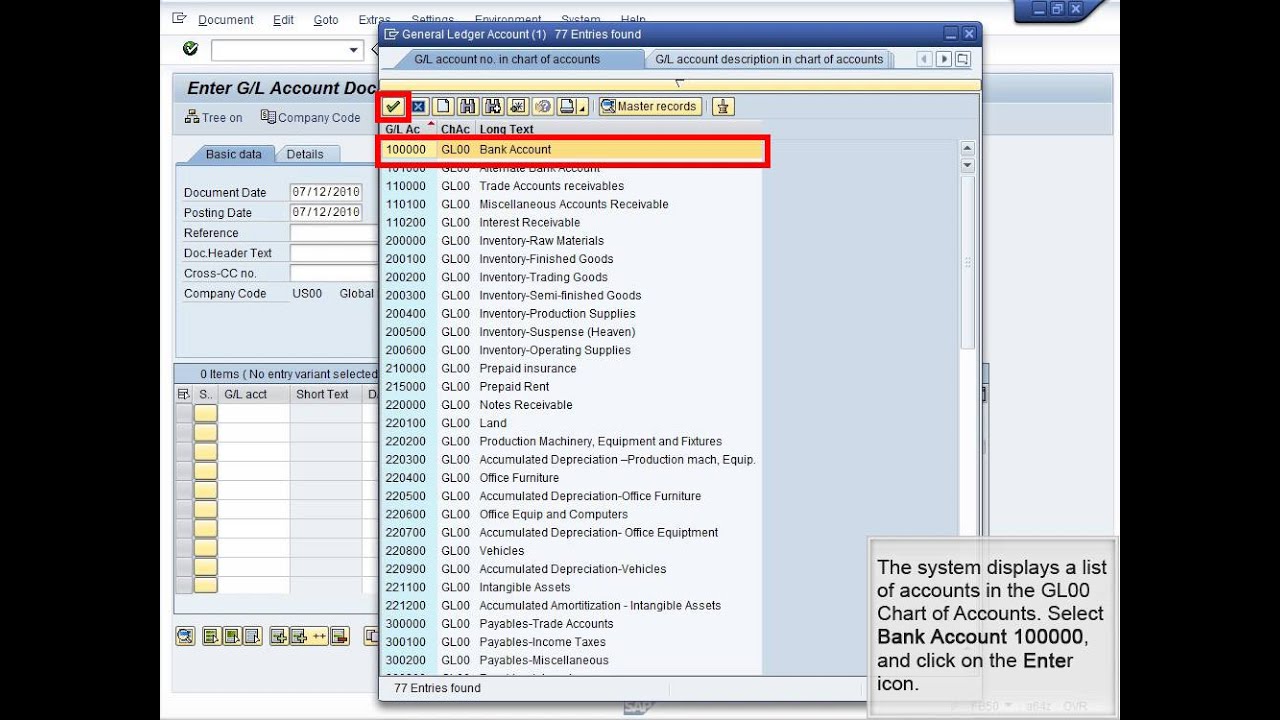1280x720 pixels.
Task: Select the Interest Receivable row
Action: click(x=571, y=222)
